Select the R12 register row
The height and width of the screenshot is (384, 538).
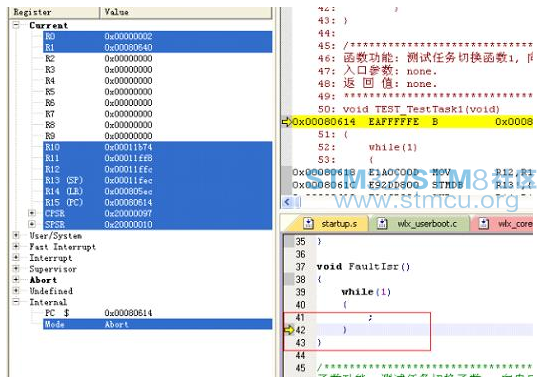pos(157,169)
